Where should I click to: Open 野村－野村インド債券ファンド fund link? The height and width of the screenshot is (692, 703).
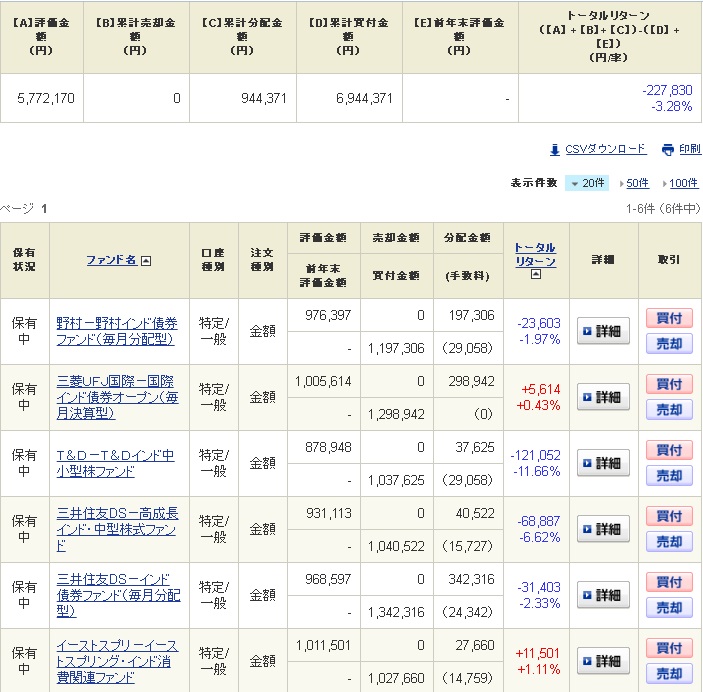[x=117, y=331]
